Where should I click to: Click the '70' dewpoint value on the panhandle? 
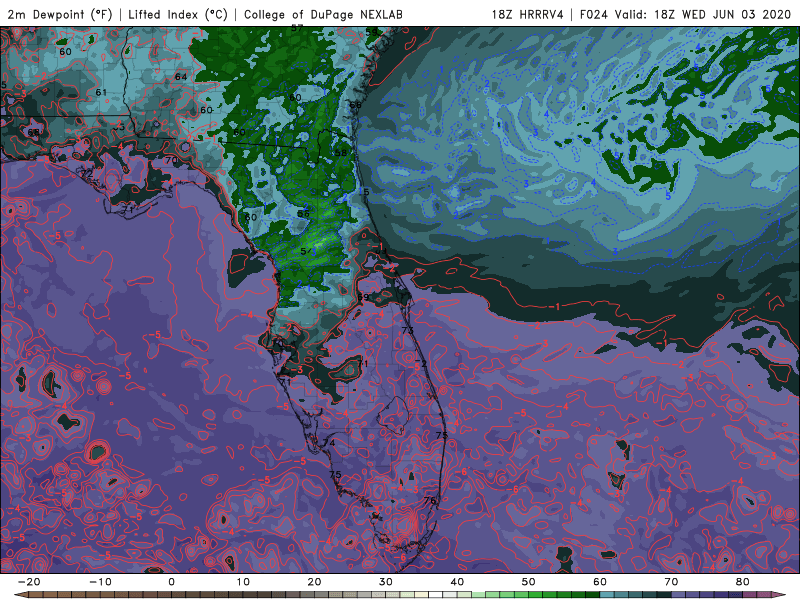pyautogui.click(x=171, y=160)
